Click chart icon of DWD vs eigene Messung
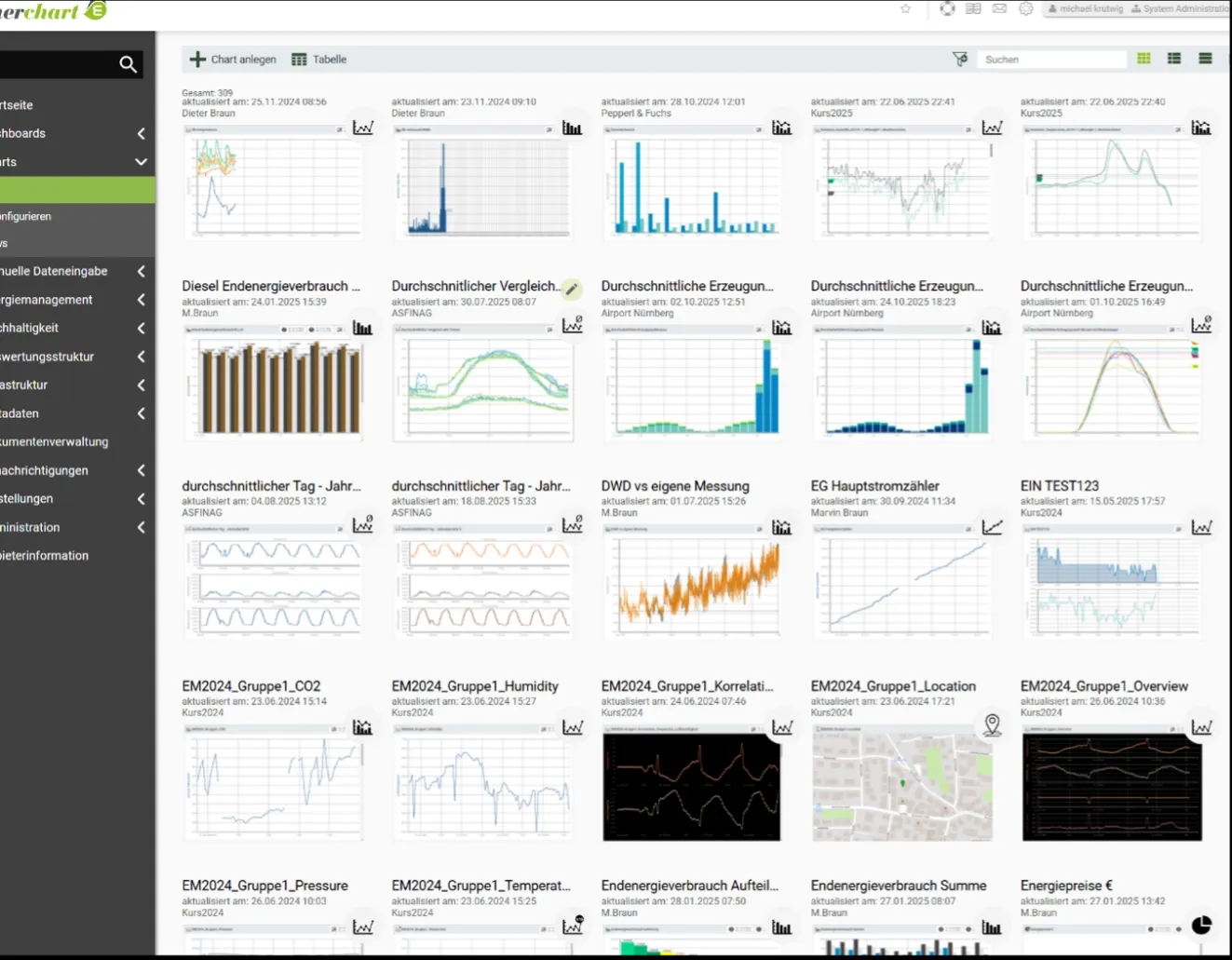1232x960 pixels. [x=782, y=527]
